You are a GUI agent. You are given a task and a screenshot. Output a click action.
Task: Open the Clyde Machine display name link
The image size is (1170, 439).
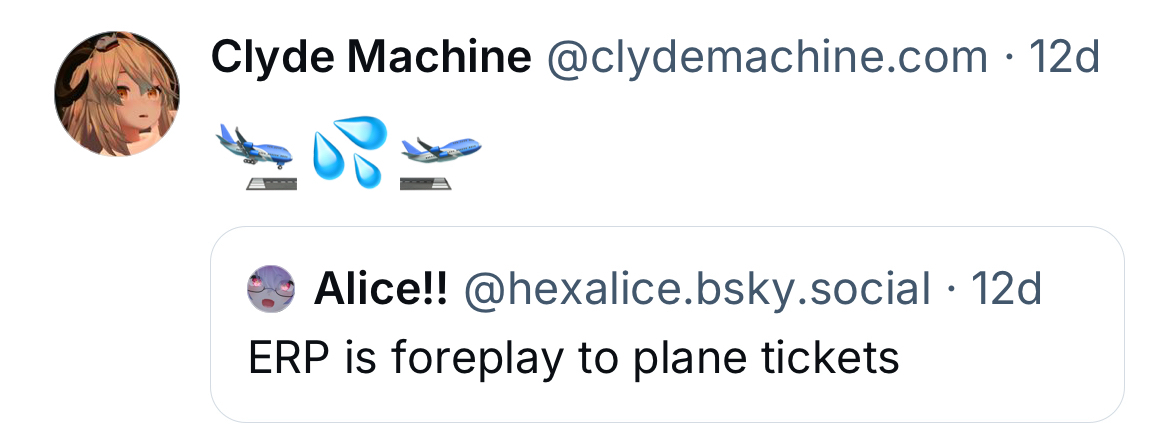tap(370, 59)
